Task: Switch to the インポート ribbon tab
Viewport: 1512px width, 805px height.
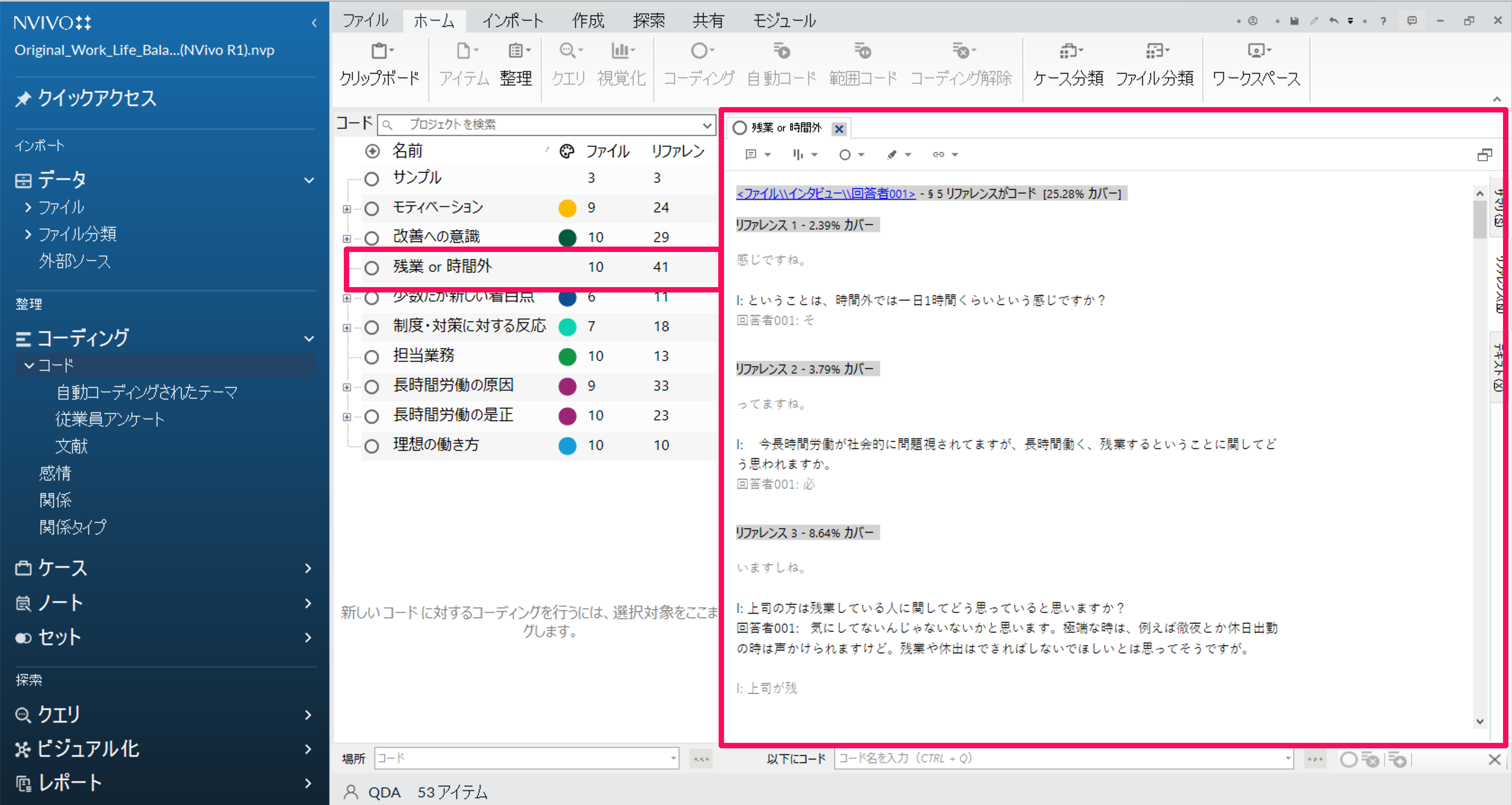Action: pos(513,21)
